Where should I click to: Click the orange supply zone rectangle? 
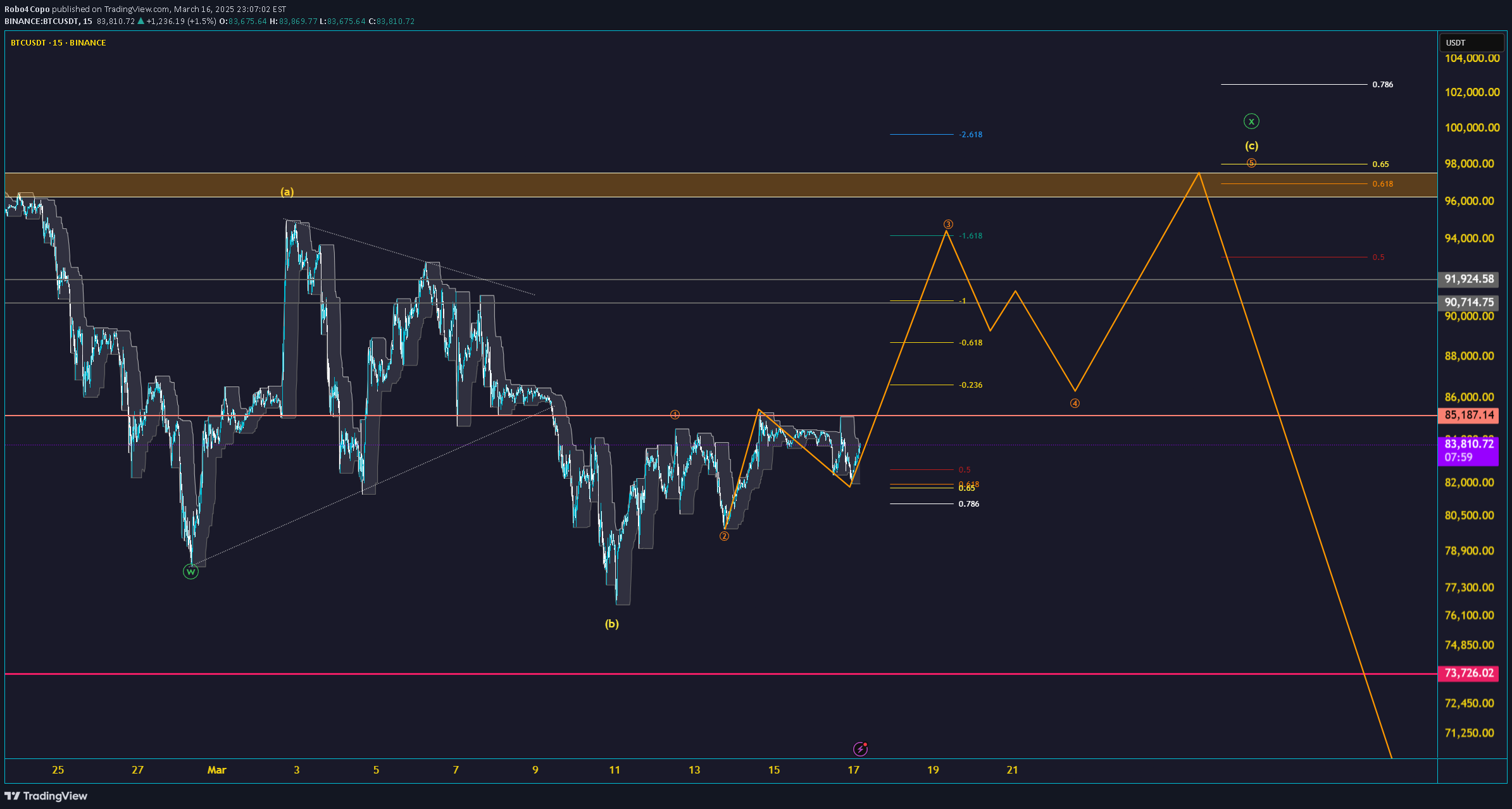pyautogui.click(x=721, y=185)
